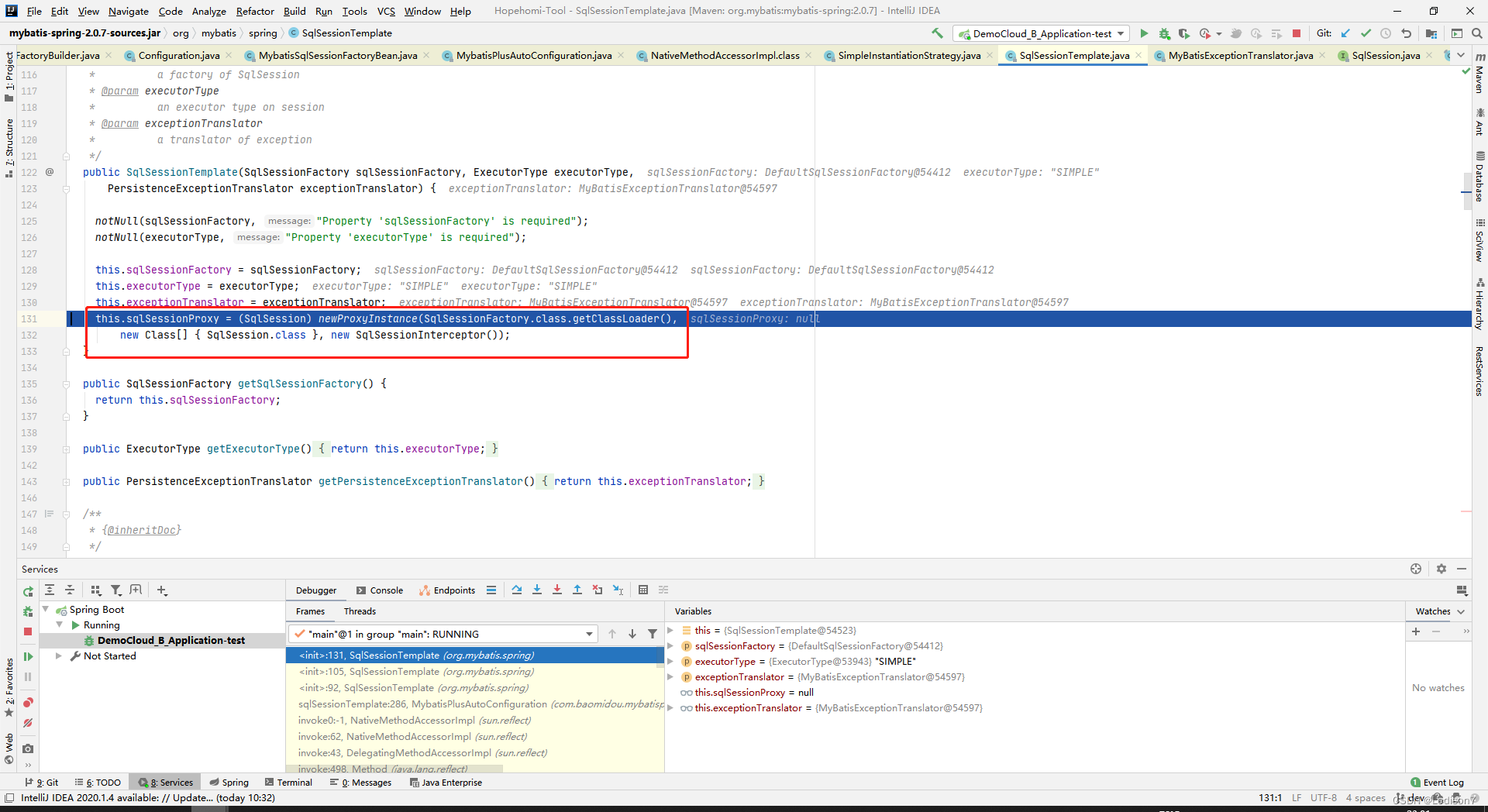The image size is (1488, 812).
Task: Open thread selector dropdown "main"@1 RUNNING
Action: coord(443,634)
